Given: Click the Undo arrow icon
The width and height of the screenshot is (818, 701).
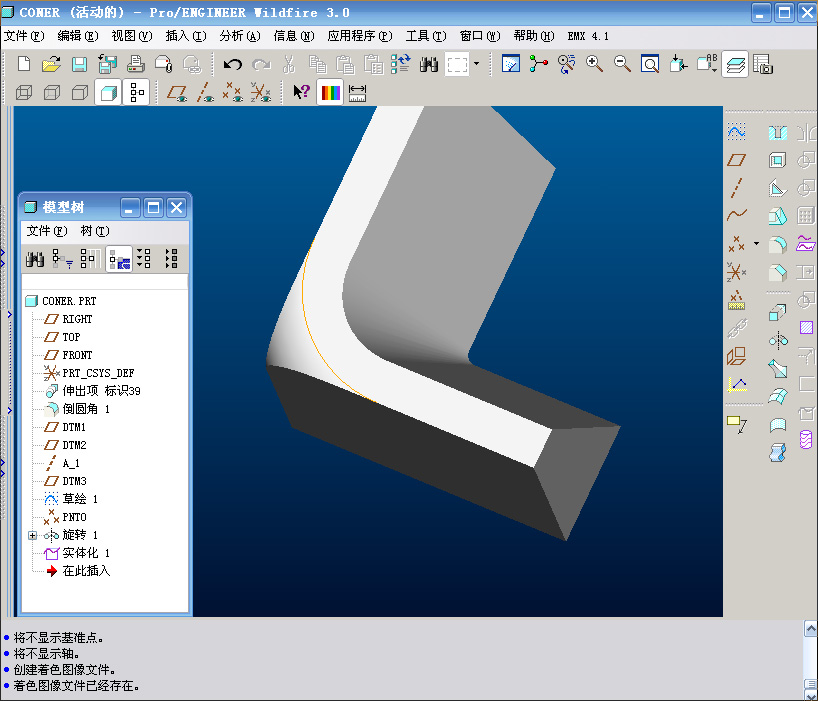Looking at the screenshot, I should point(233,65).
